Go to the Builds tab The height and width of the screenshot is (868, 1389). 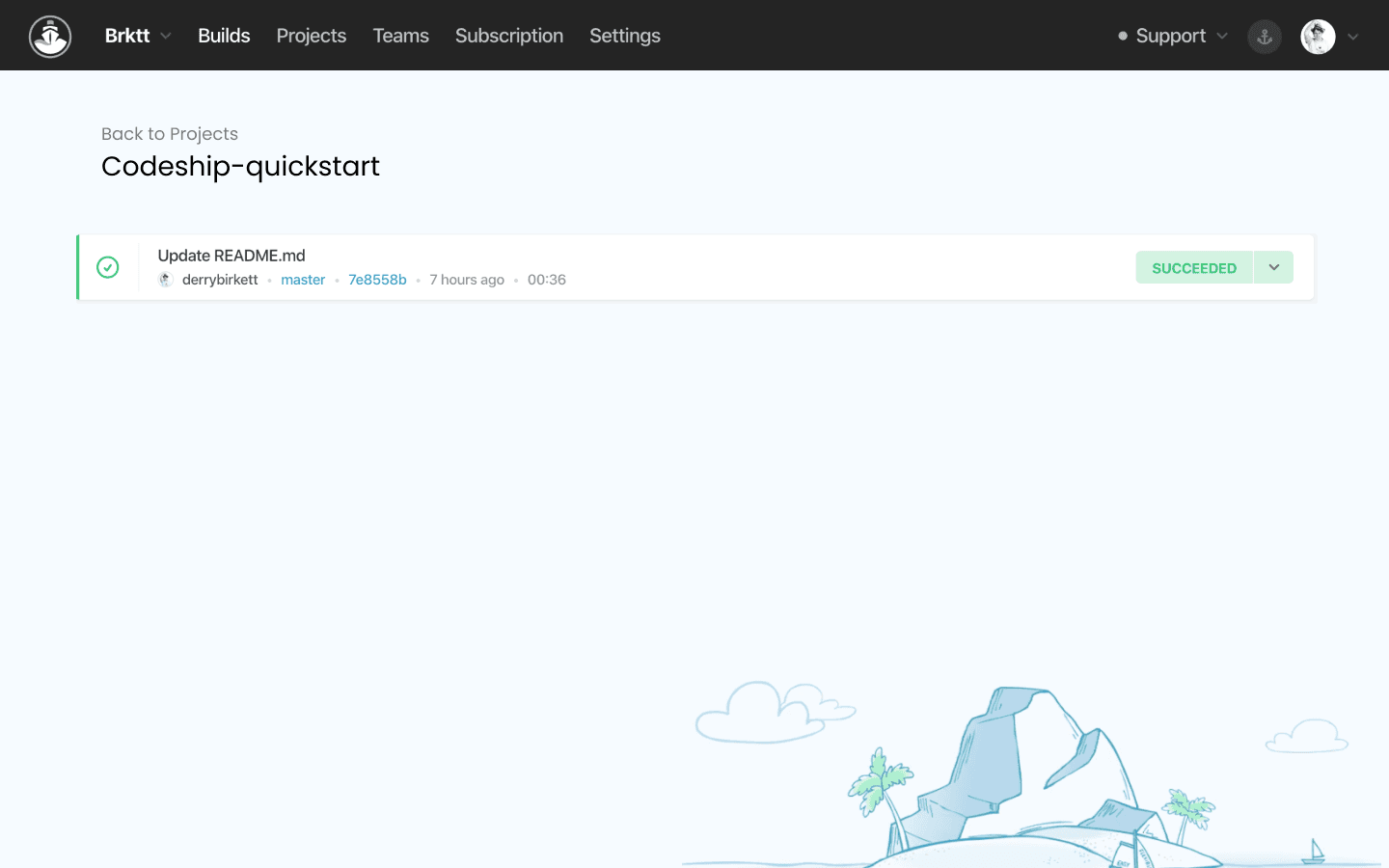coord(224,36)
